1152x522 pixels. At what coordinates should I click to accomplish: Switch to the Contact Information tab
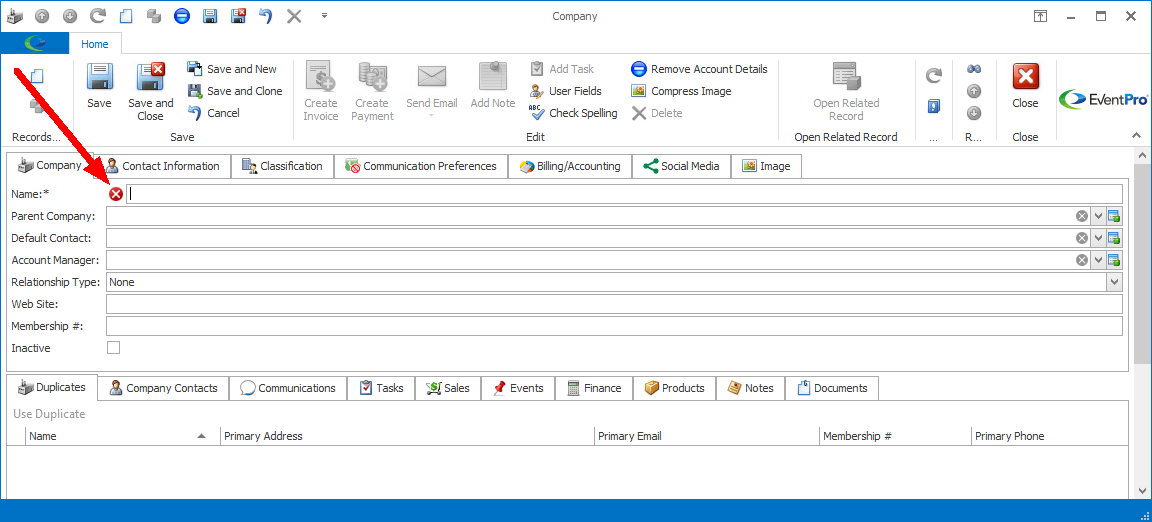pos(163,166)
